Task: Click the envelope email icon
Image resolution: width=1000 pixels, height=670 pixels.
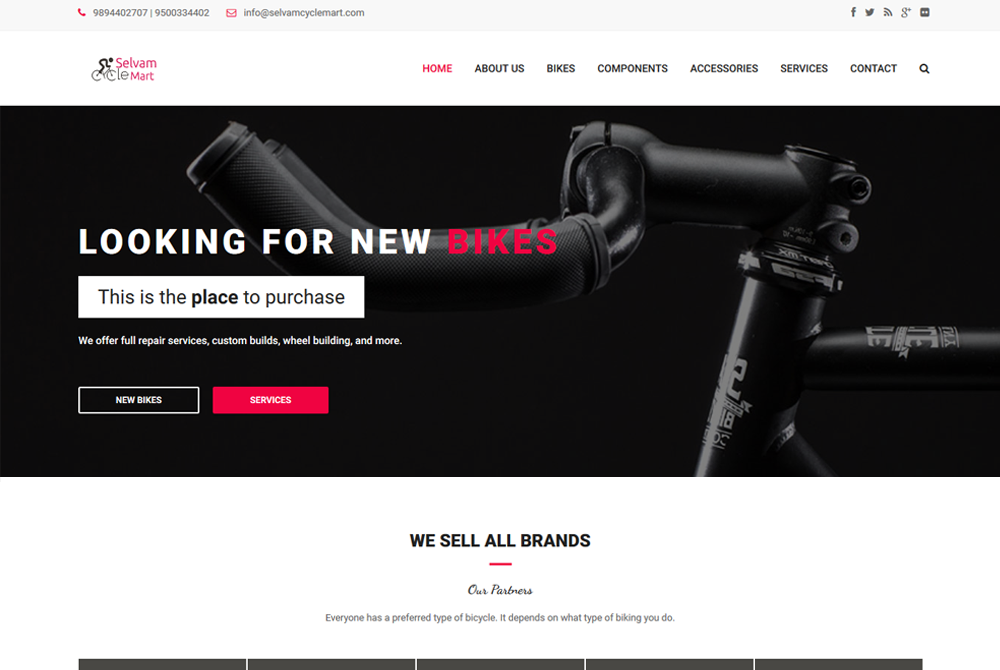Action: pos(232,13)
